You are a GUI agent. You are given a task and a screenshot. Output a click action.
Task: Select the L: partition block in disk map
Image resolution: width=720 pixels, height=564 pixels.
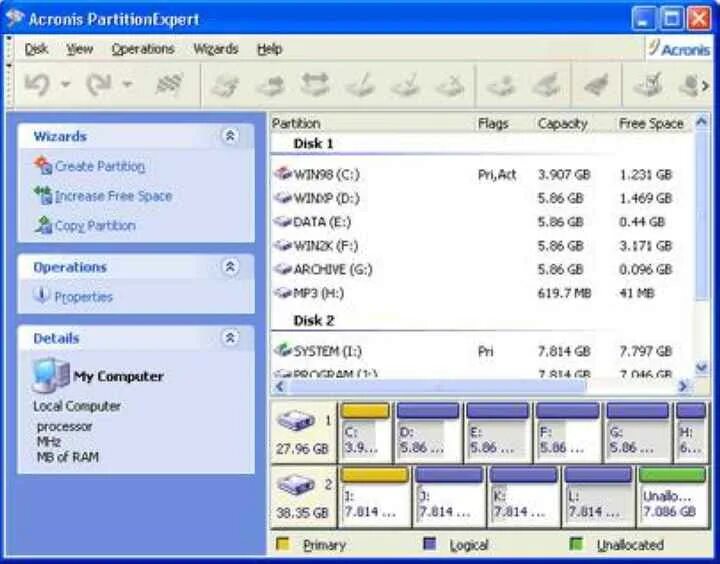(598, 496)
